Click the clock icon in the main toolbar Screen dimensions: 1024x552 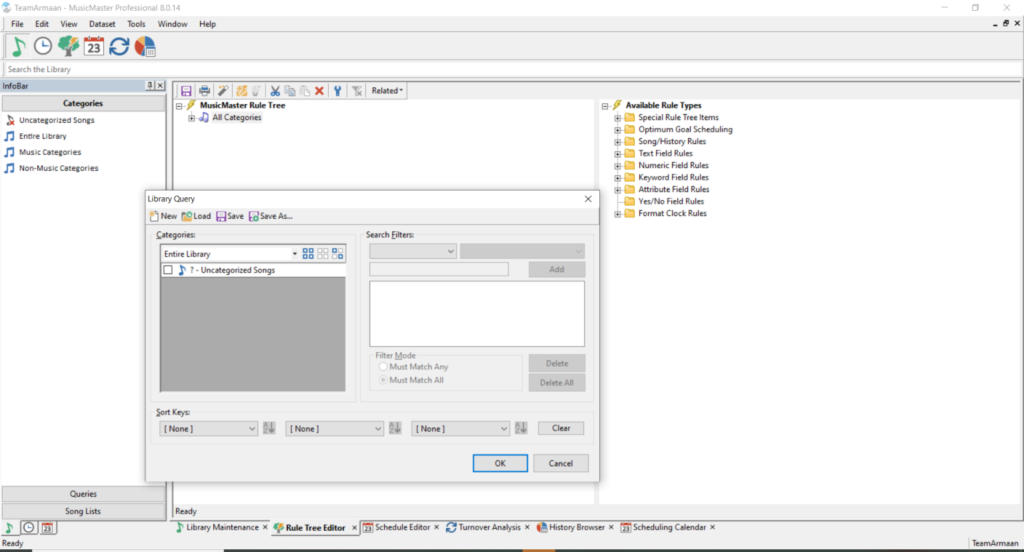pyautogui.click(x=43, y=46)
